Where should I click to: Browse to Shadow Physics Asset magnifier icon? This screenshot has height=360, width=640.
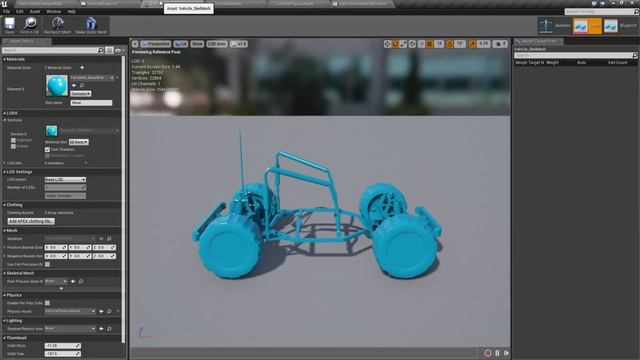tap(109, 329)
